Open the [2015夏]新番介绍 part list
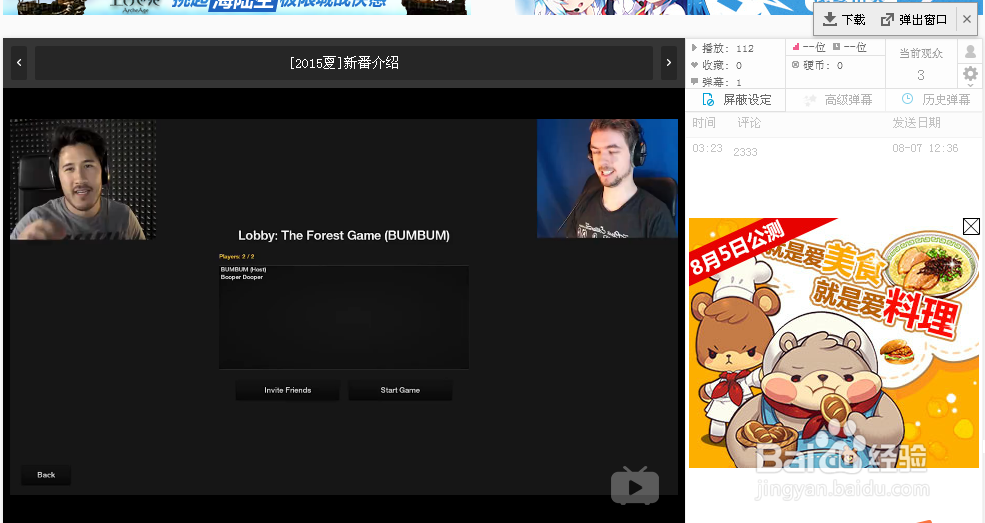This screenshot has width=985, height=523. click(344, 62)
